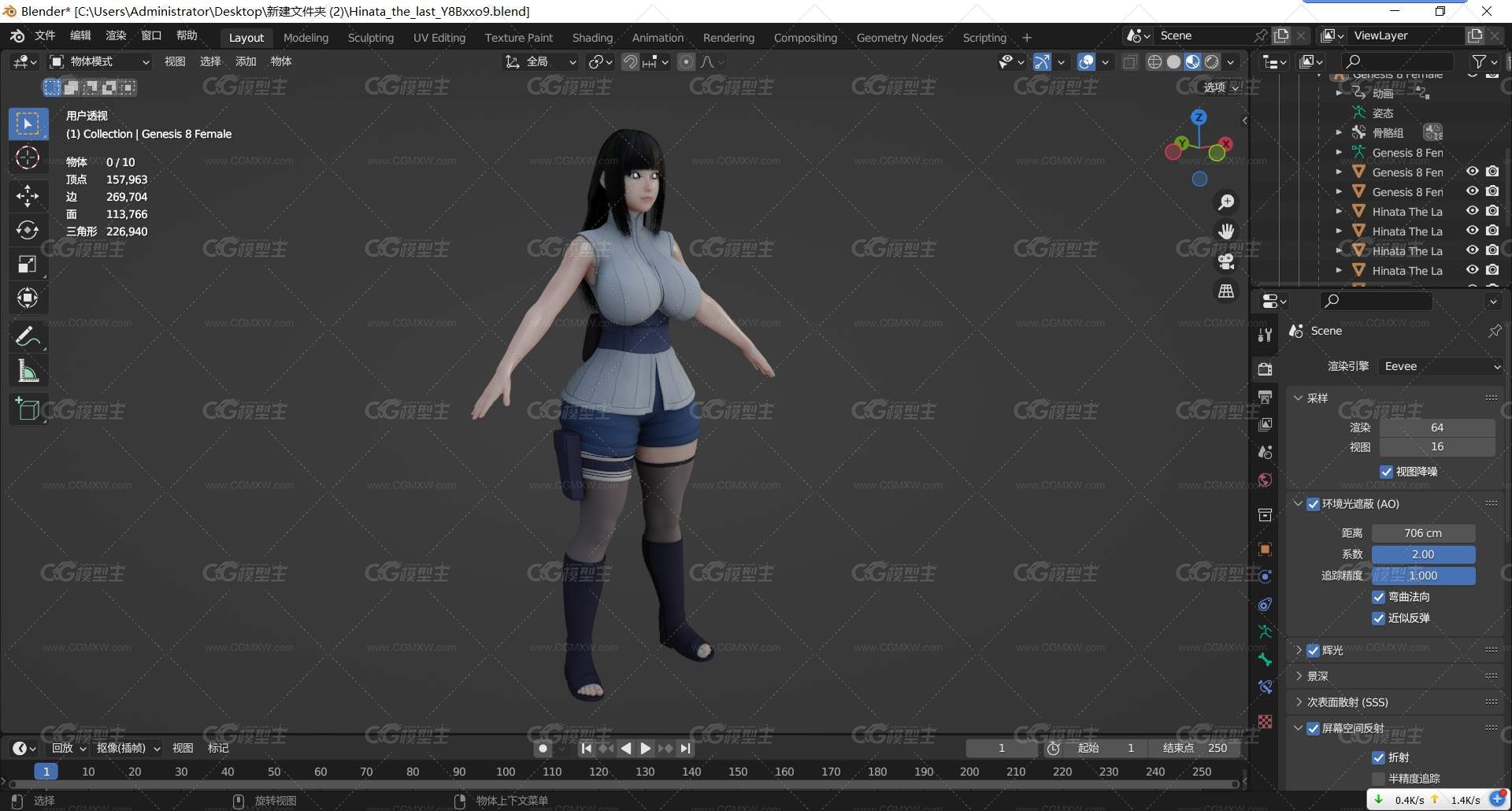Click the viewport zoom magnifier icon
This screenshot has height=811, width=1512.
click(x=1226, y=202)
